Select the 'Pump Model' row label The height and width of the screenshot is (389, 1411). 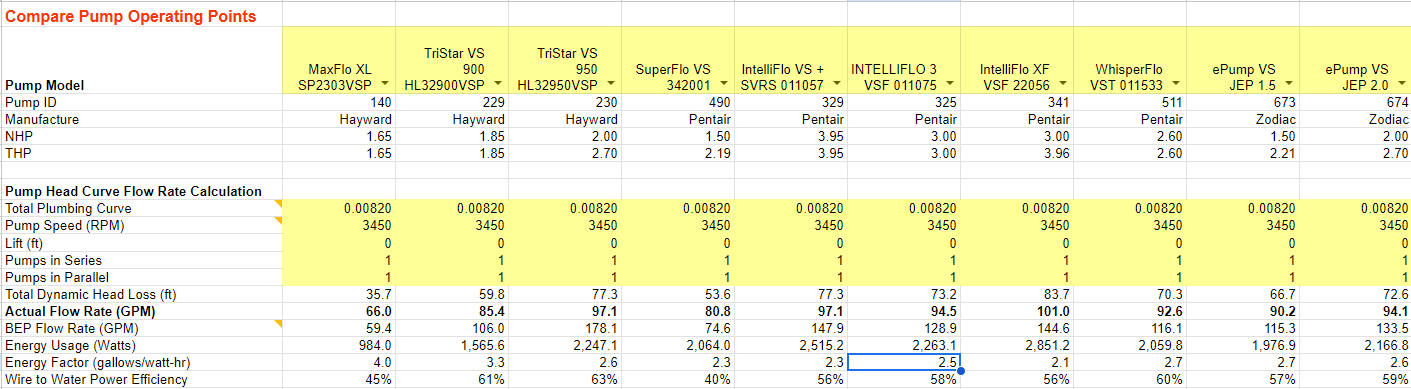44,86
